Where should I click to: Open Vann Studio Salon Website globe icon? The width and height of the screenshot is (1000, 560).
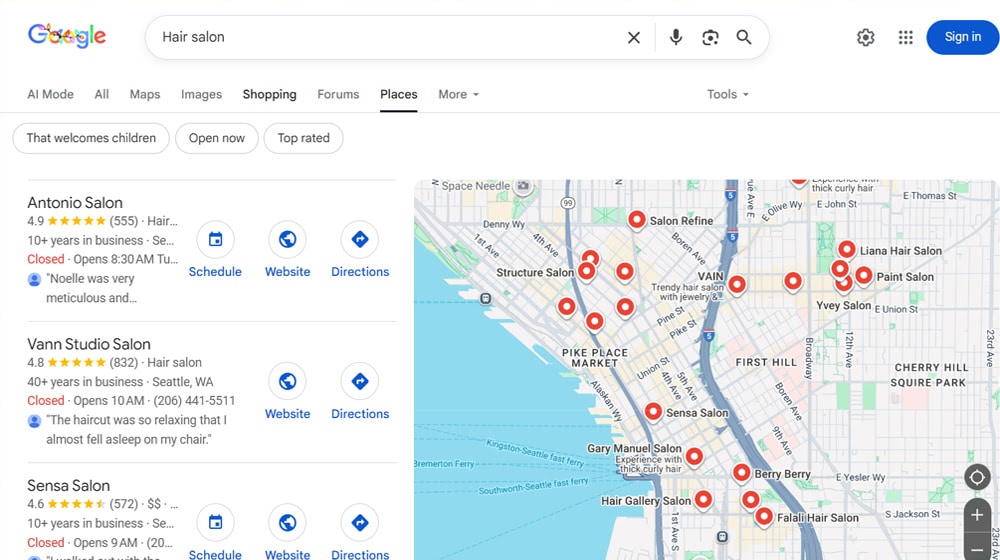point(288,381)
